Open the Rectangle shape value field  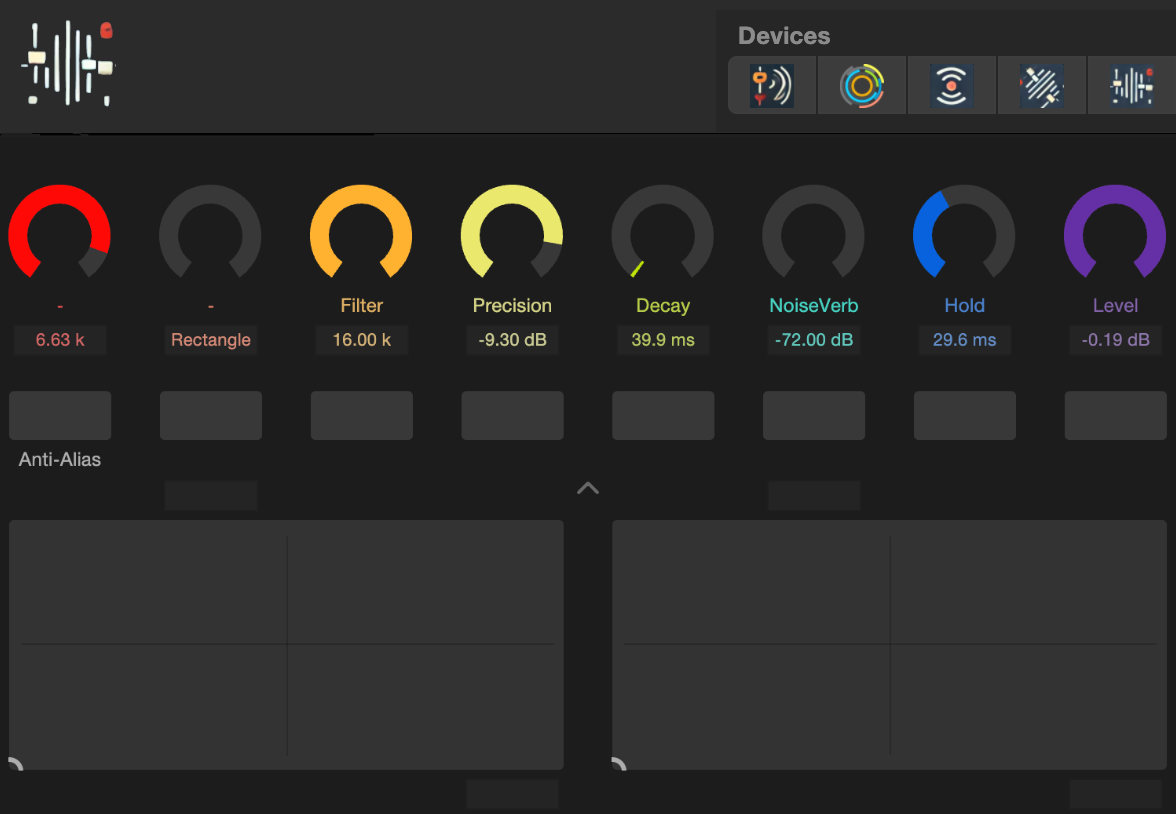(211, 340)
